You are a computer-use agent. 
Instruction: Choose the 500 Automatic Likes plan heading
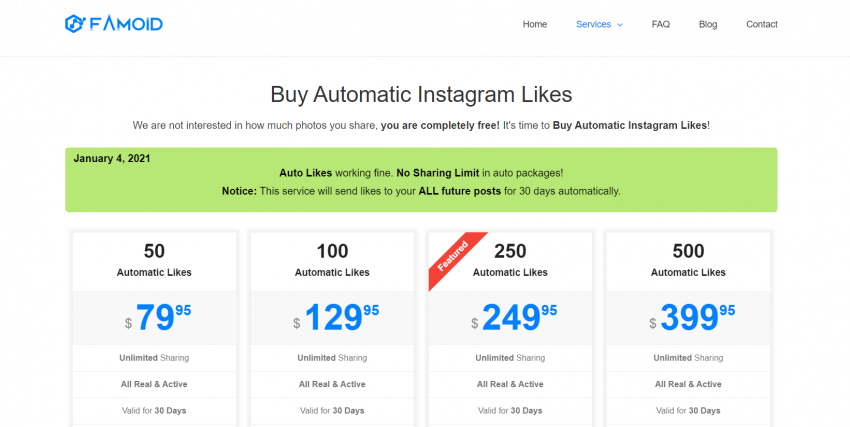coord(688,261)
